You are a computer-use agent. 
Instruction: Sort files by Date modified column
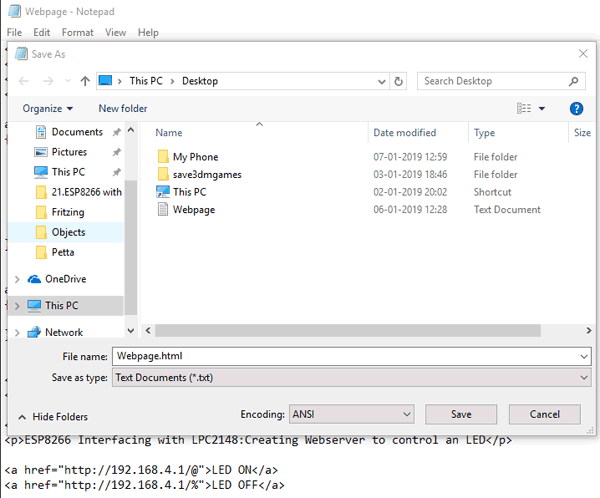[405, 133]
